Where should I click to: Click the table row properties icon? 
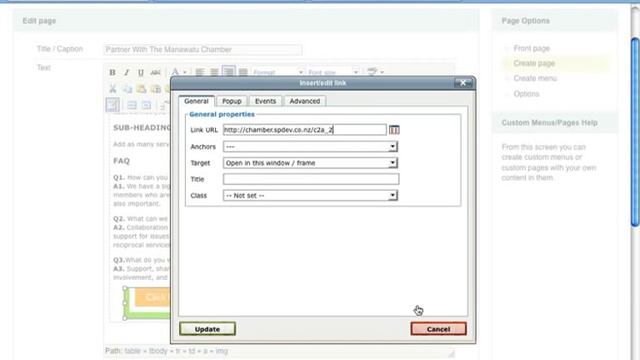(x=131, y=105)
